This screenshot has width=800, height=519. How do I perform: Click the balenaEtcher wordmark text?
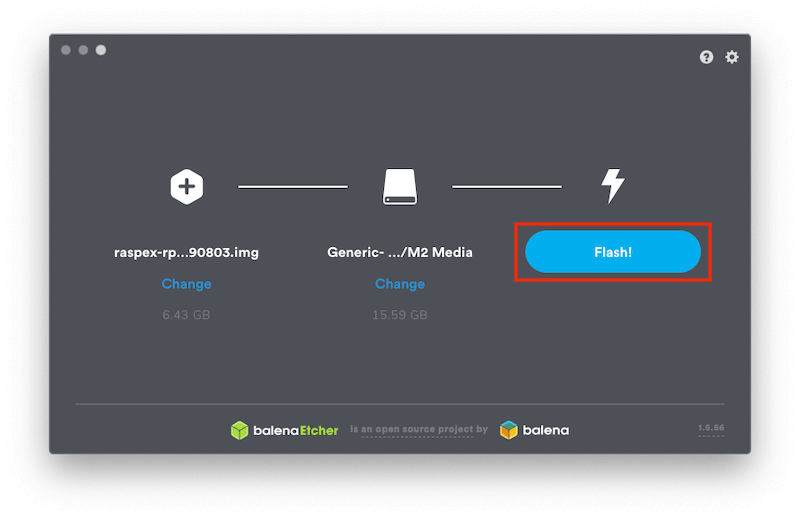(295, 431)
